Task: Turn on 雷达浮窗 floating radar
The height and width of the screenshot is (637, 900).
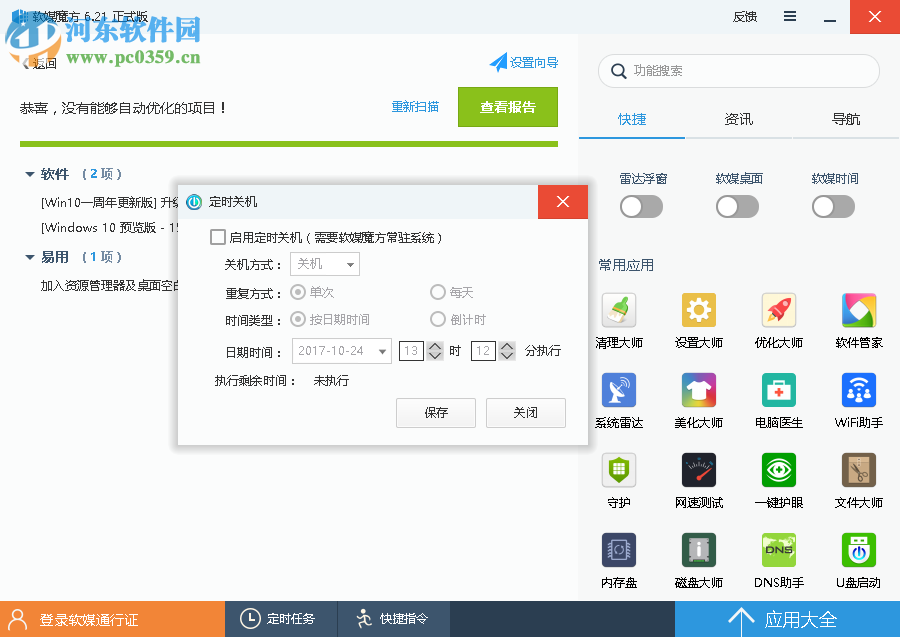Action: pyautogui.click(x=641, y=206)
